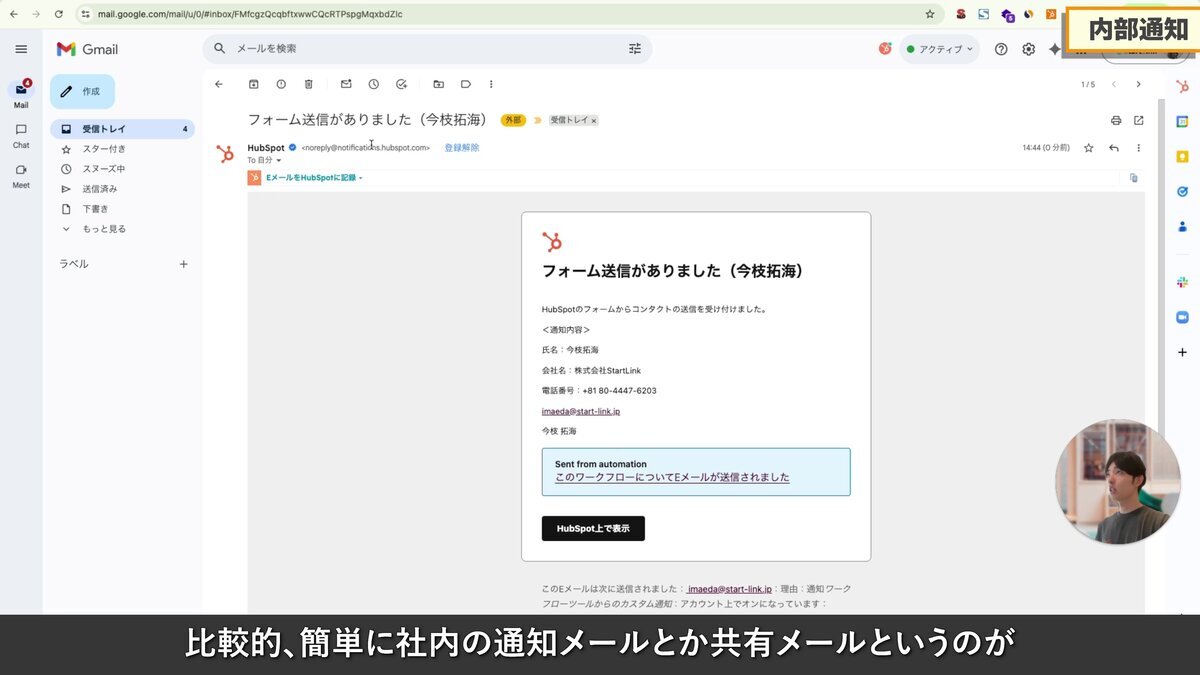Open Google Calendar in the side panel
The height and width of the screenshot is (675, 1200).
coord(1181,123)
